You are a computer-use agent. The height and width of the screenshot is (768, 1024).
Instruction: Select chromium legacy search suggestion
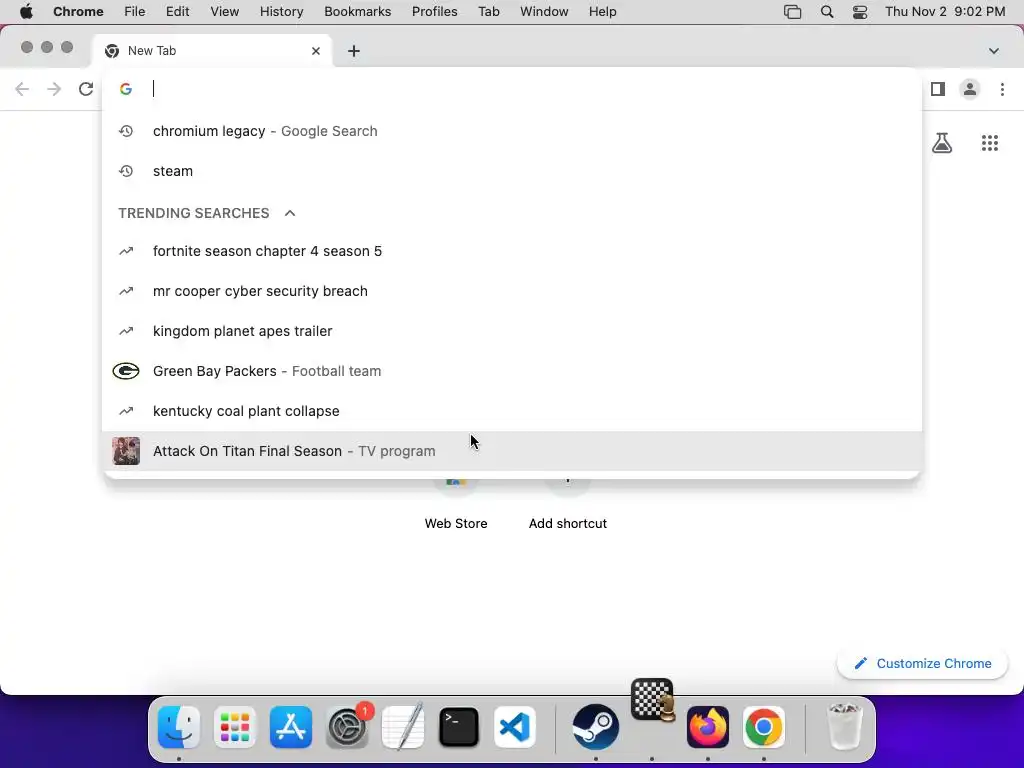pos(512,131)
